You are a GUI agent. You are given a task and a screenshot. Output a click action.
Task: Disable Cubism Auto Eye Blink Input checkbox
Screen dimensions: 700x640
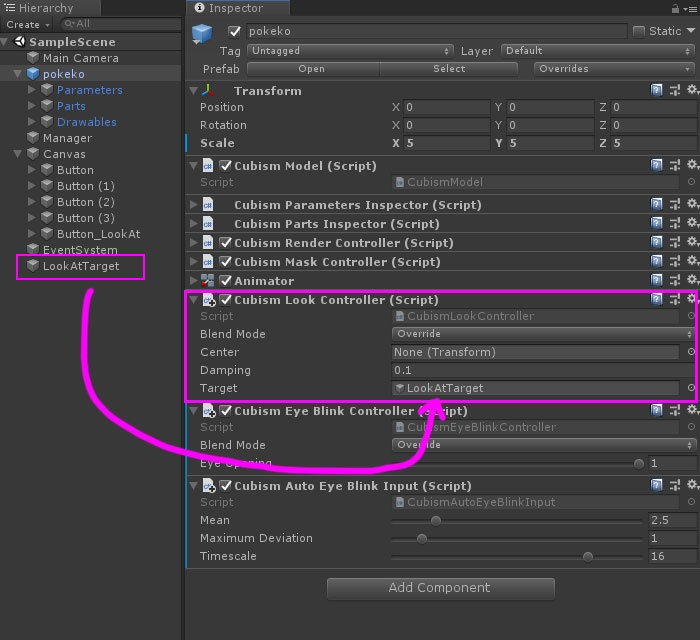point(226,485)
